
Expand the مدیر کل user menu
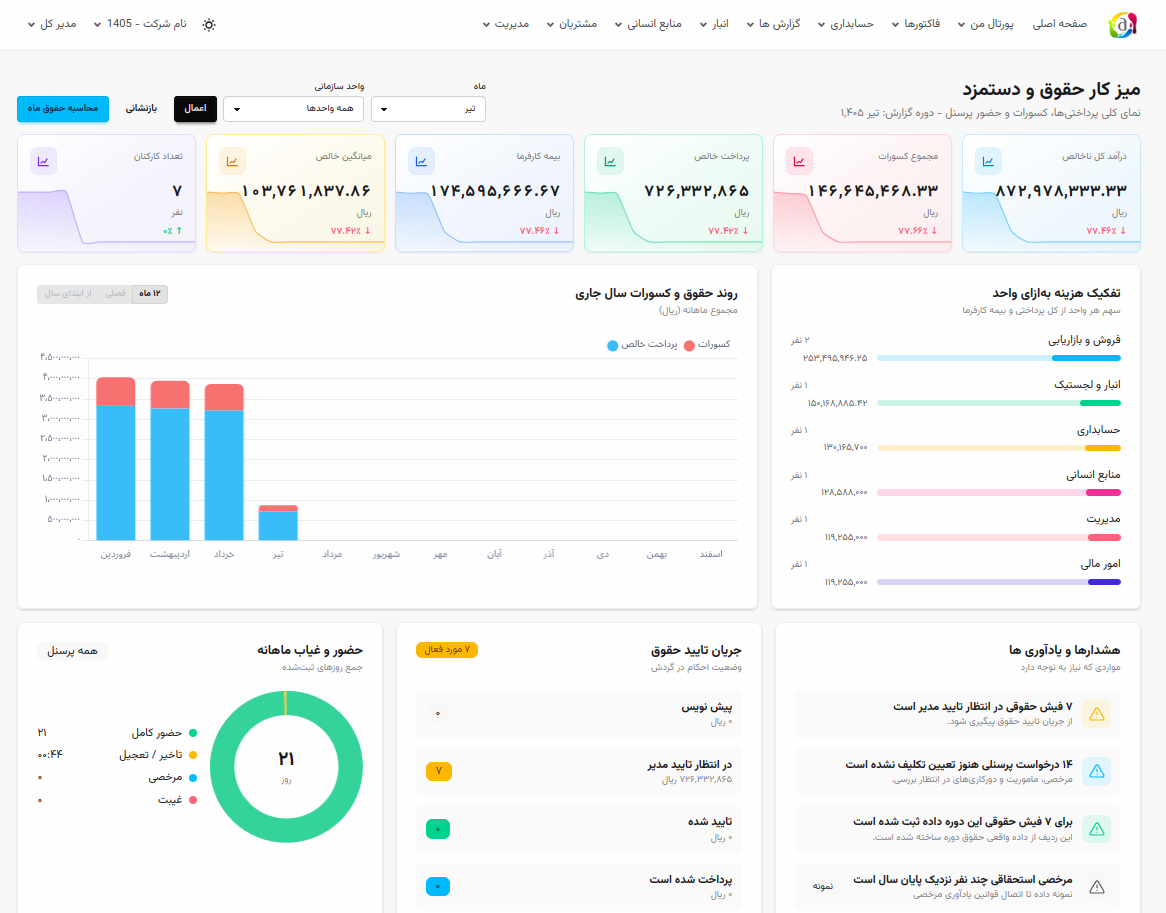click(53, 24)
